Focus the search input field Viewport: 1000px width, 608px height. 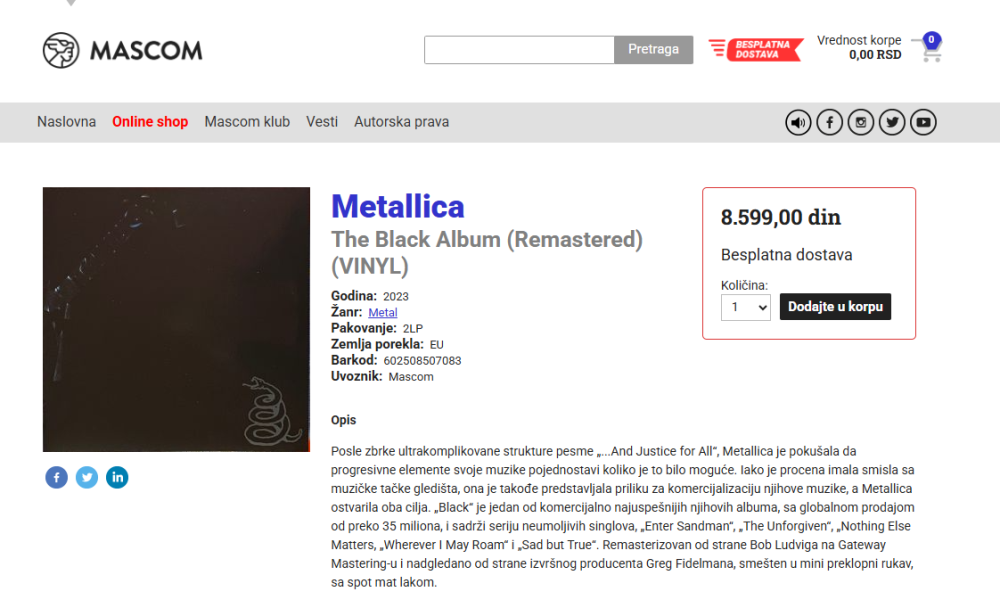[519, 50]
